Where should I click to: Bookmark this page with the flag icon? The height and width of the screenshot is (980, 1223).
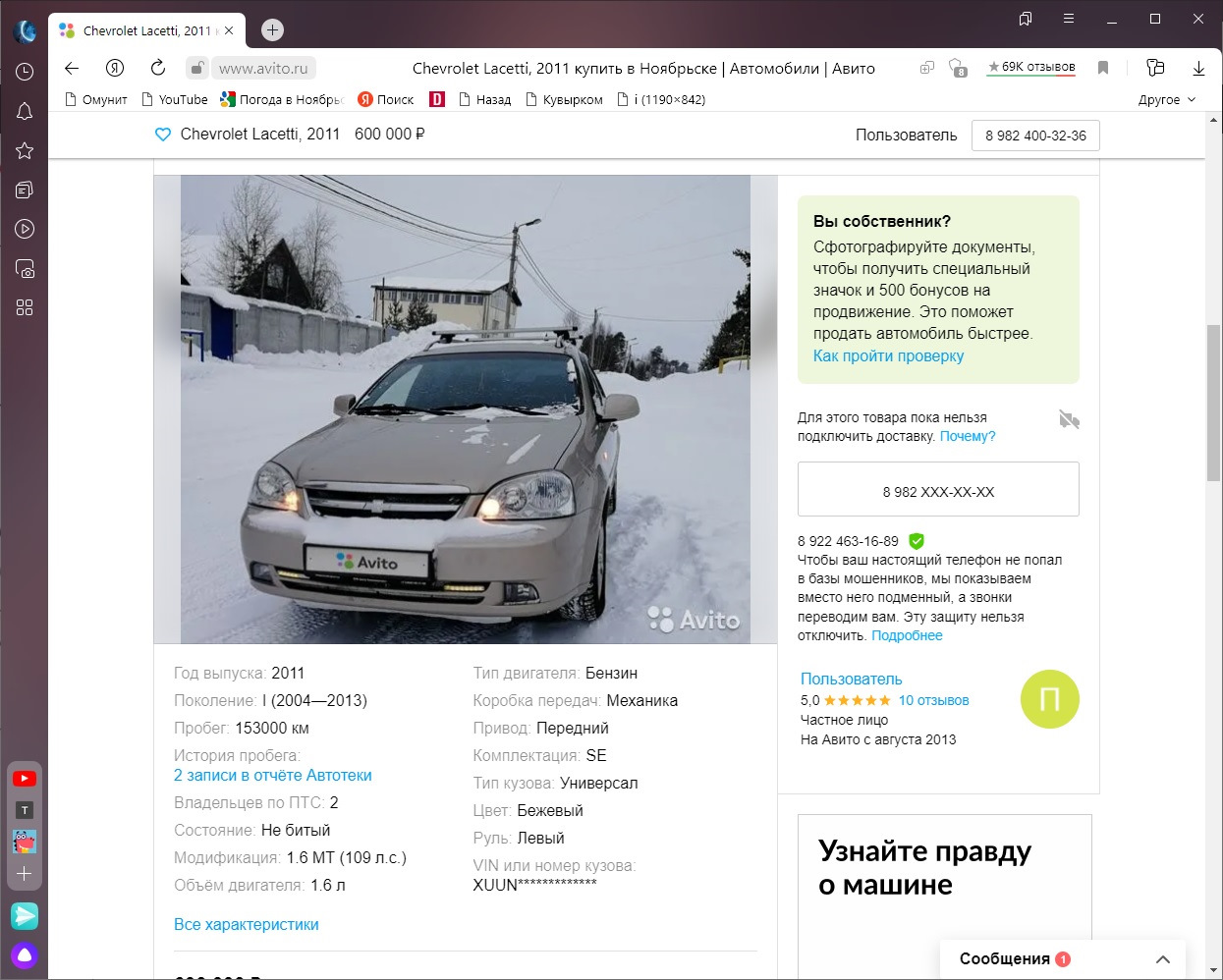click(1103, 68)
